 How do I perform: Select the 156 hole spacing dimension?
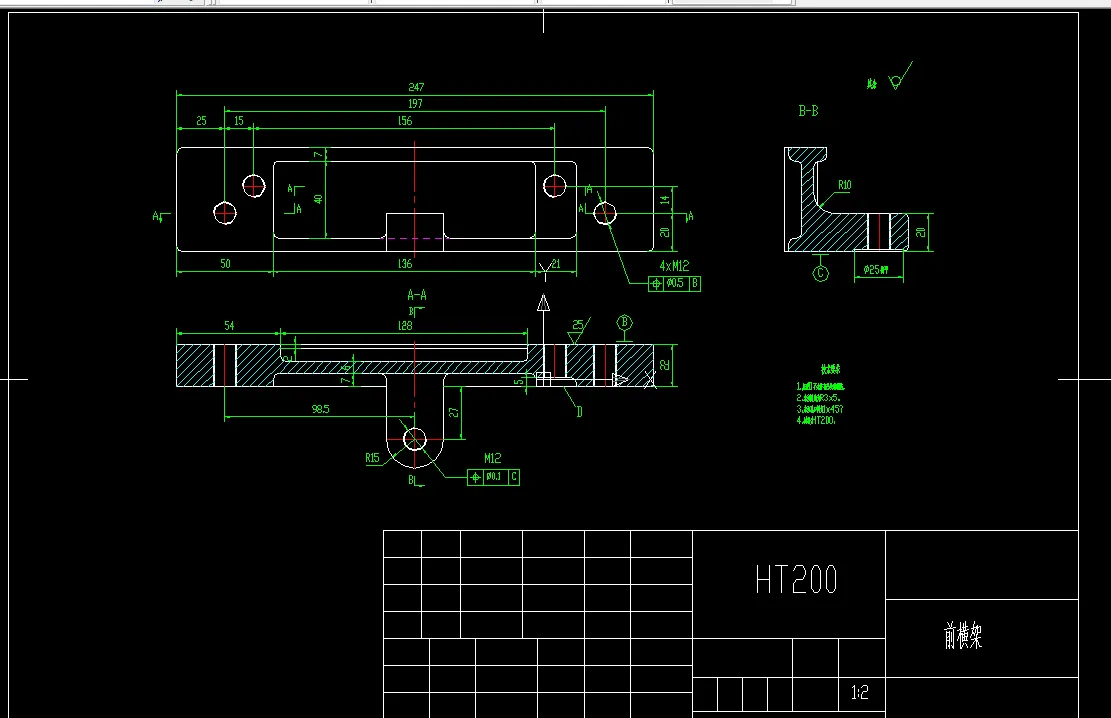tap(405, 120)
